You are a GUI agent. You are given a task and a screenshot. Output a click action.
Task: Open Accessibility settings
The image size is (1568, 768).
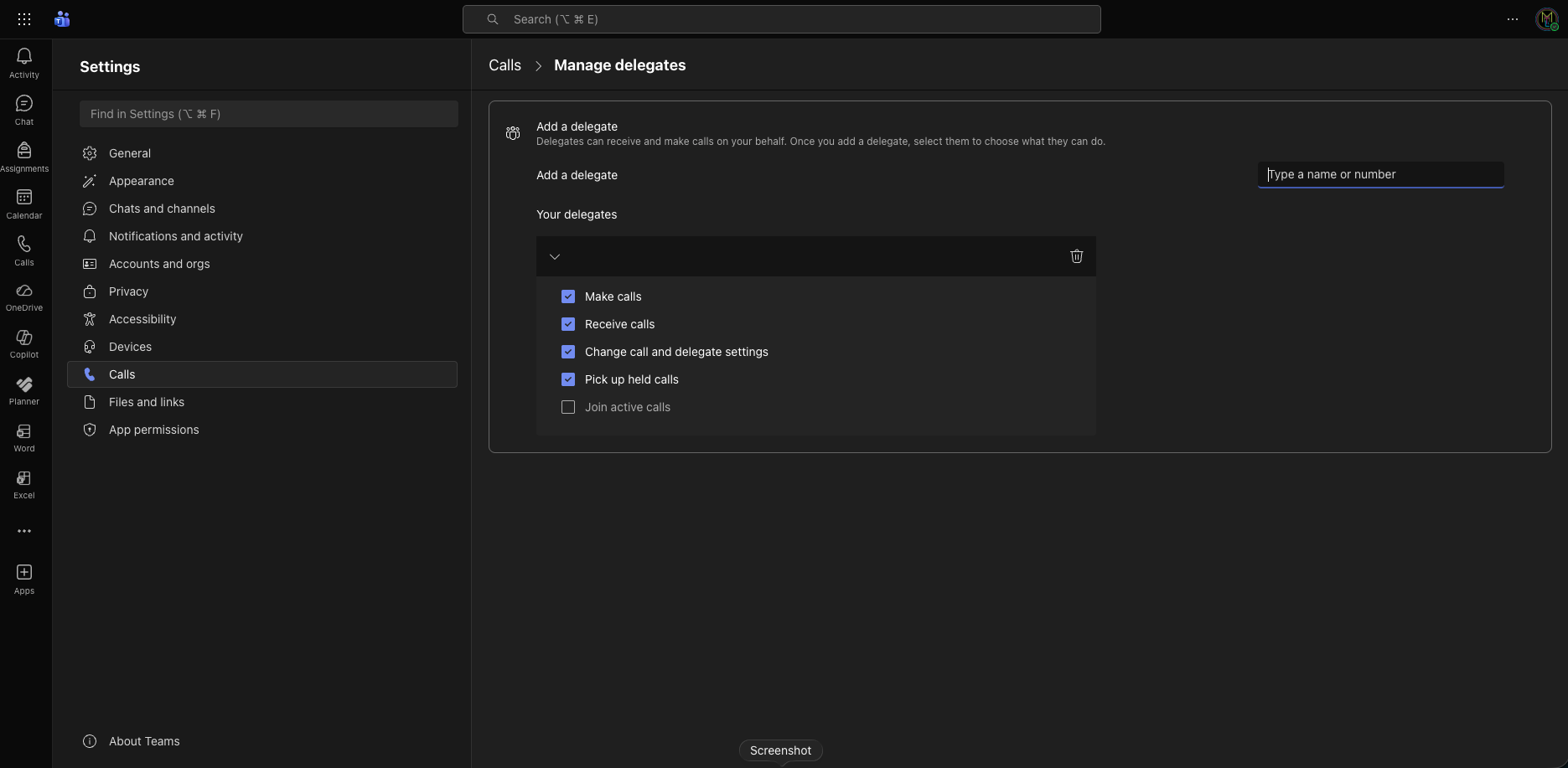262,319
